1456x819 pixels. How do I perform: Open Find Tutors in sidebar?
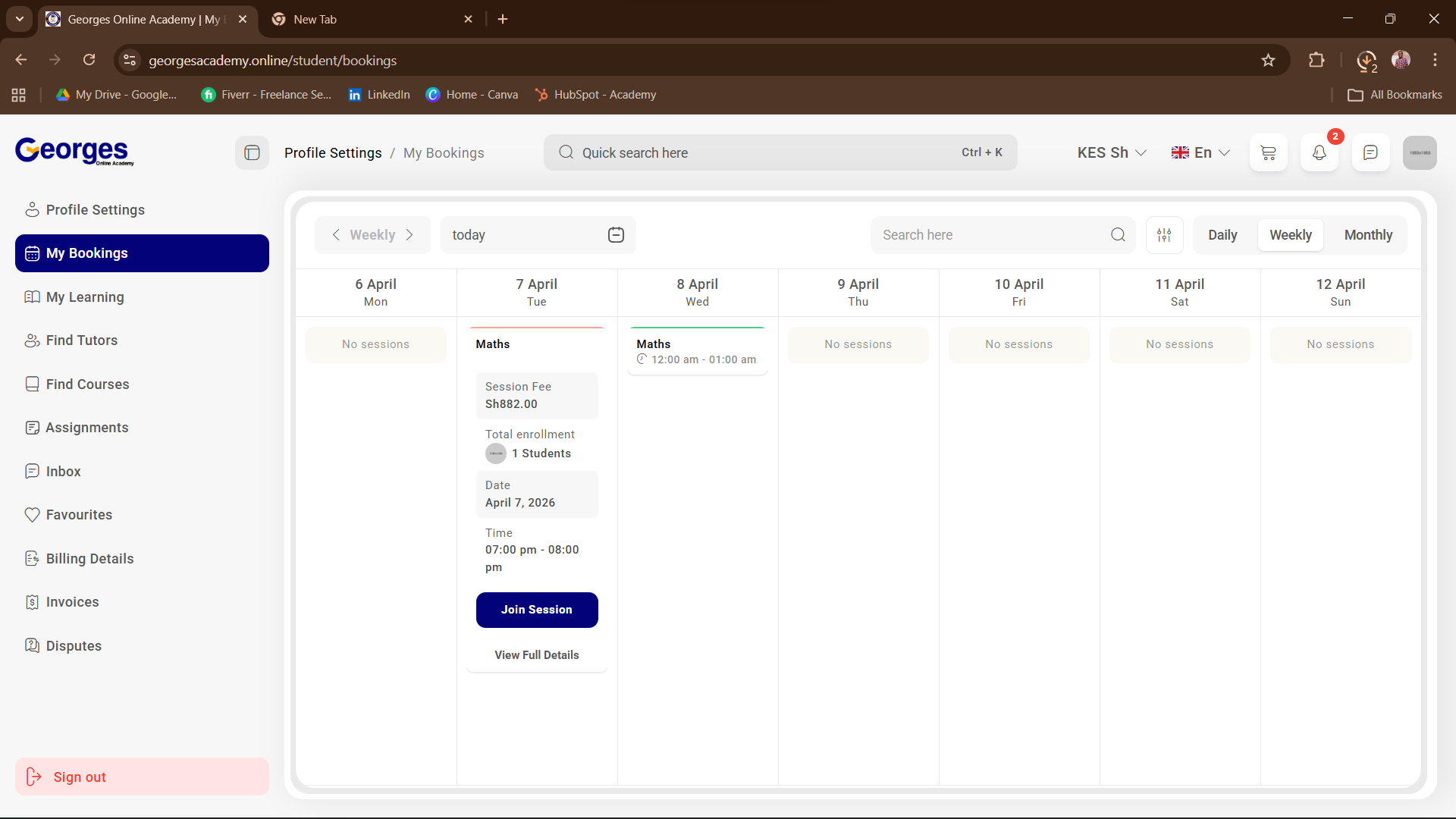click(x=82, y=340)
